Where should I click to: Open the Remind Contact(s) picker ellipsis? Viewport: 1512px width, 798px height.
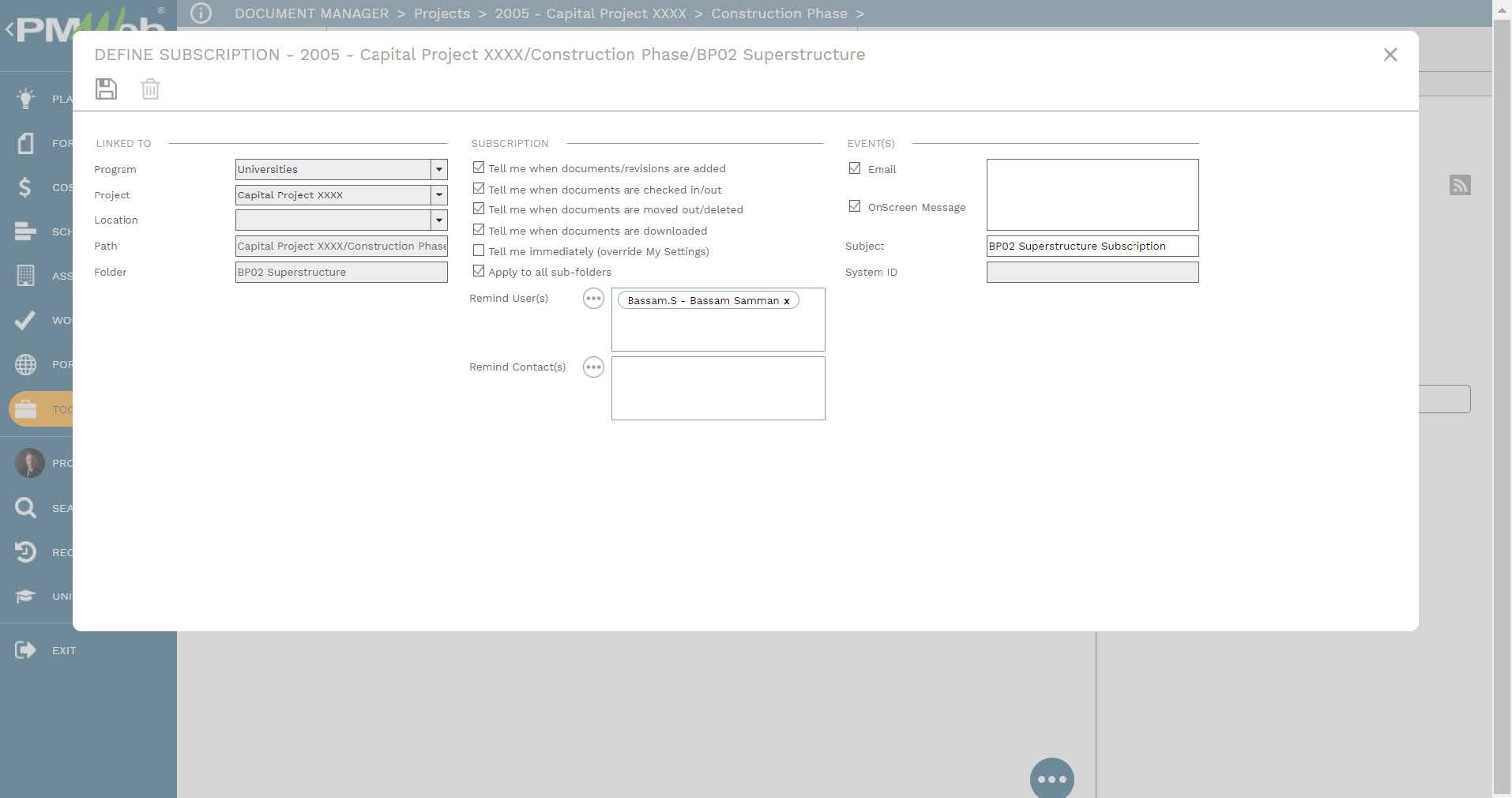pyautogui.click(x=593, y=367)
